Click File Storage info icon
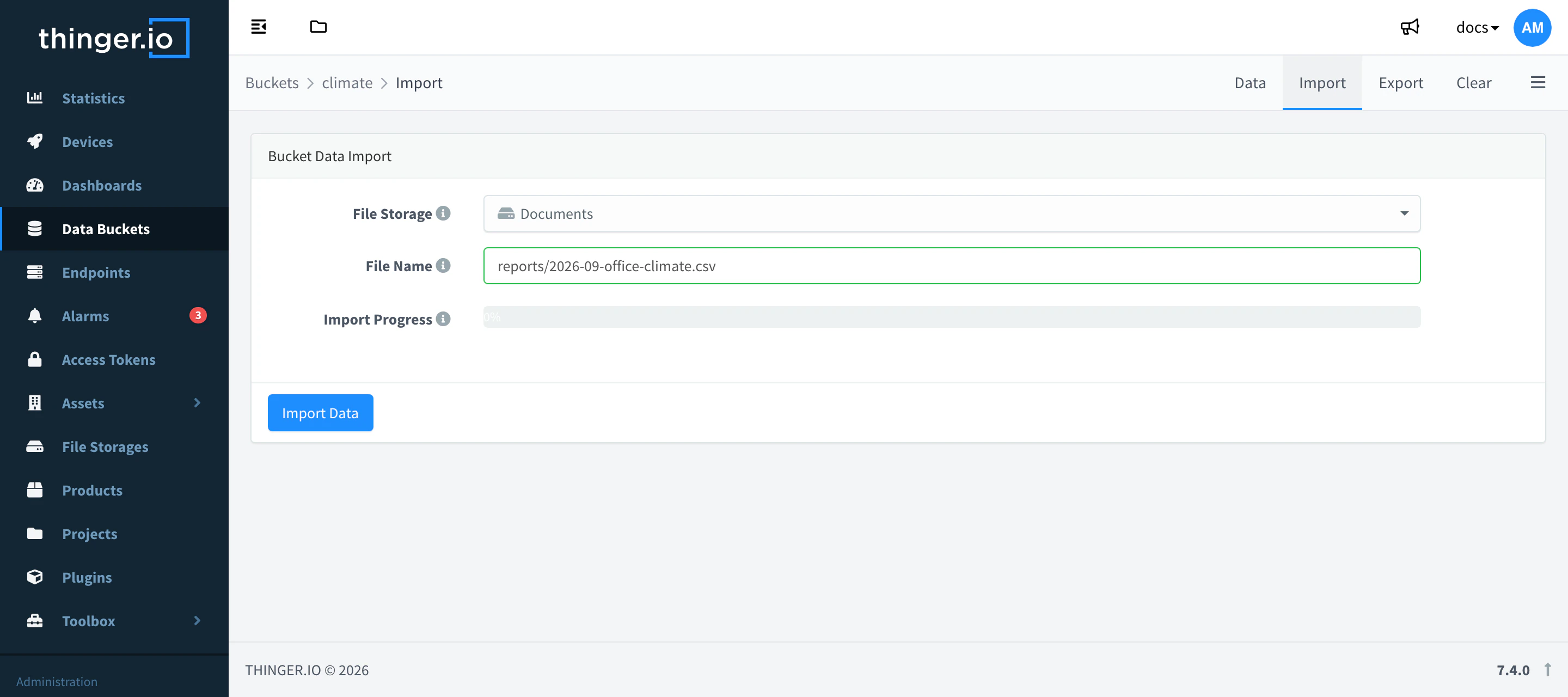This screenshot has width=1568, height=697. click(443, 213)
